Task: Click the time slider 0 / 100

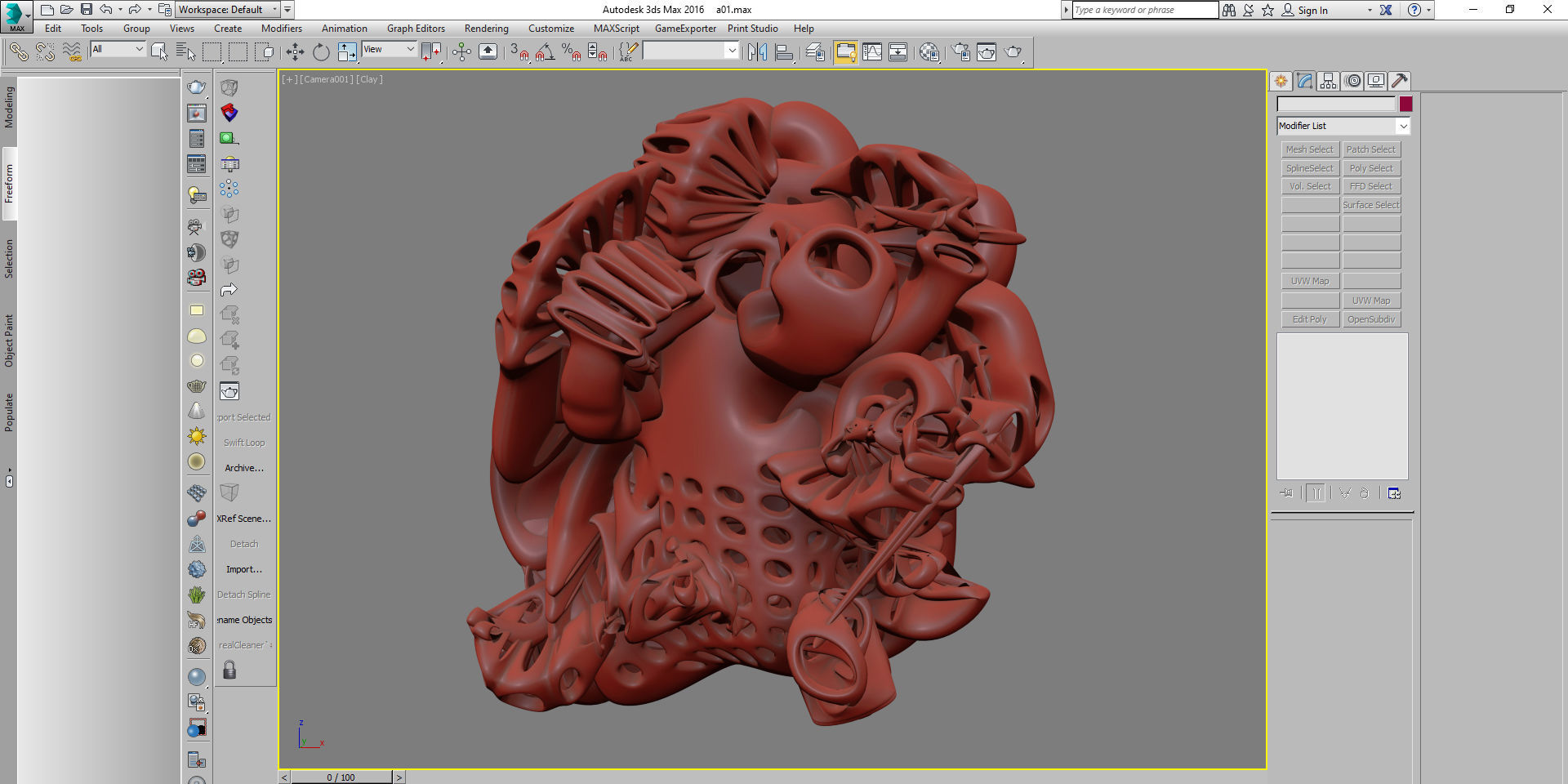Action: tap(341, 777)
